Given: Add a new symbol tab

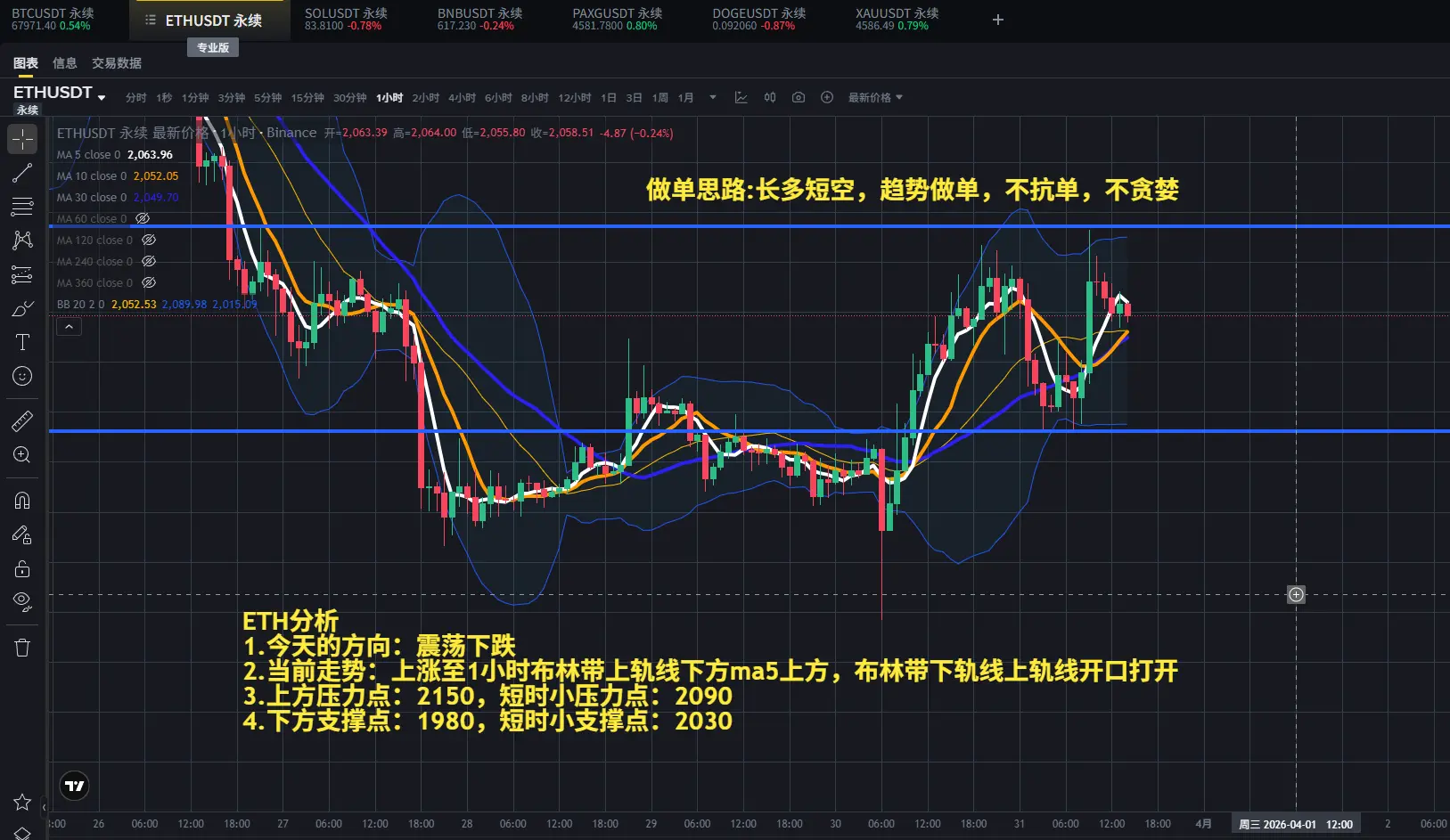Looking at the screenshot, I should (x=998, y=20).
